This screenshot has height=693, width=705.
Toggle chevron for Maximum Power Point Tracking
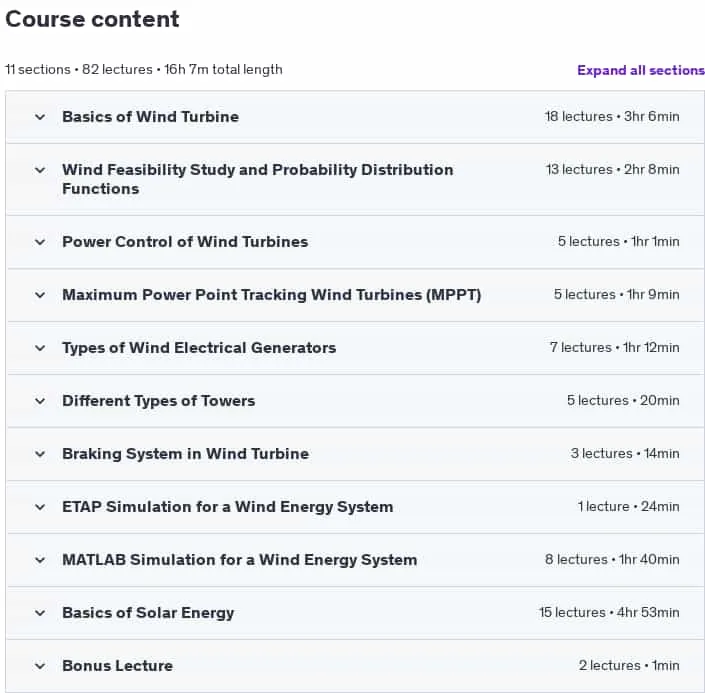pos(40,295)
